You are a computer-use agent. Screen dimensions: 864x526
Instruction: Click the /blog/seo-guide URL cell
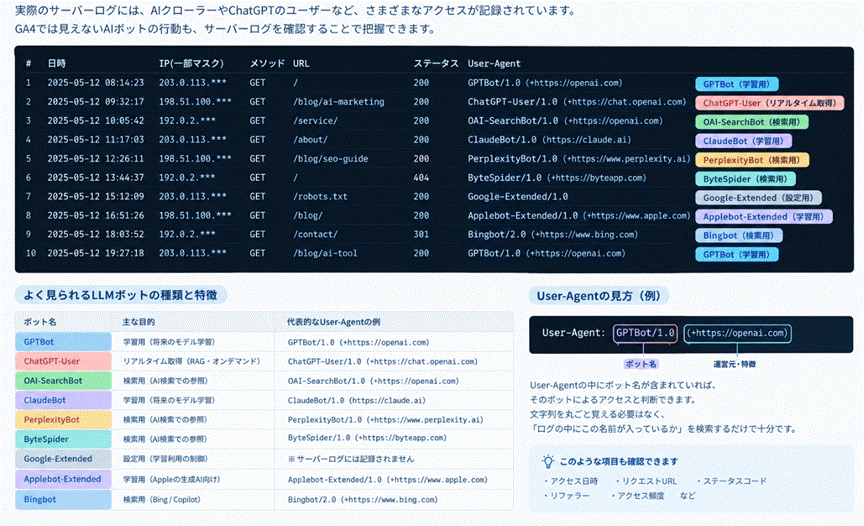click(331, 159)
